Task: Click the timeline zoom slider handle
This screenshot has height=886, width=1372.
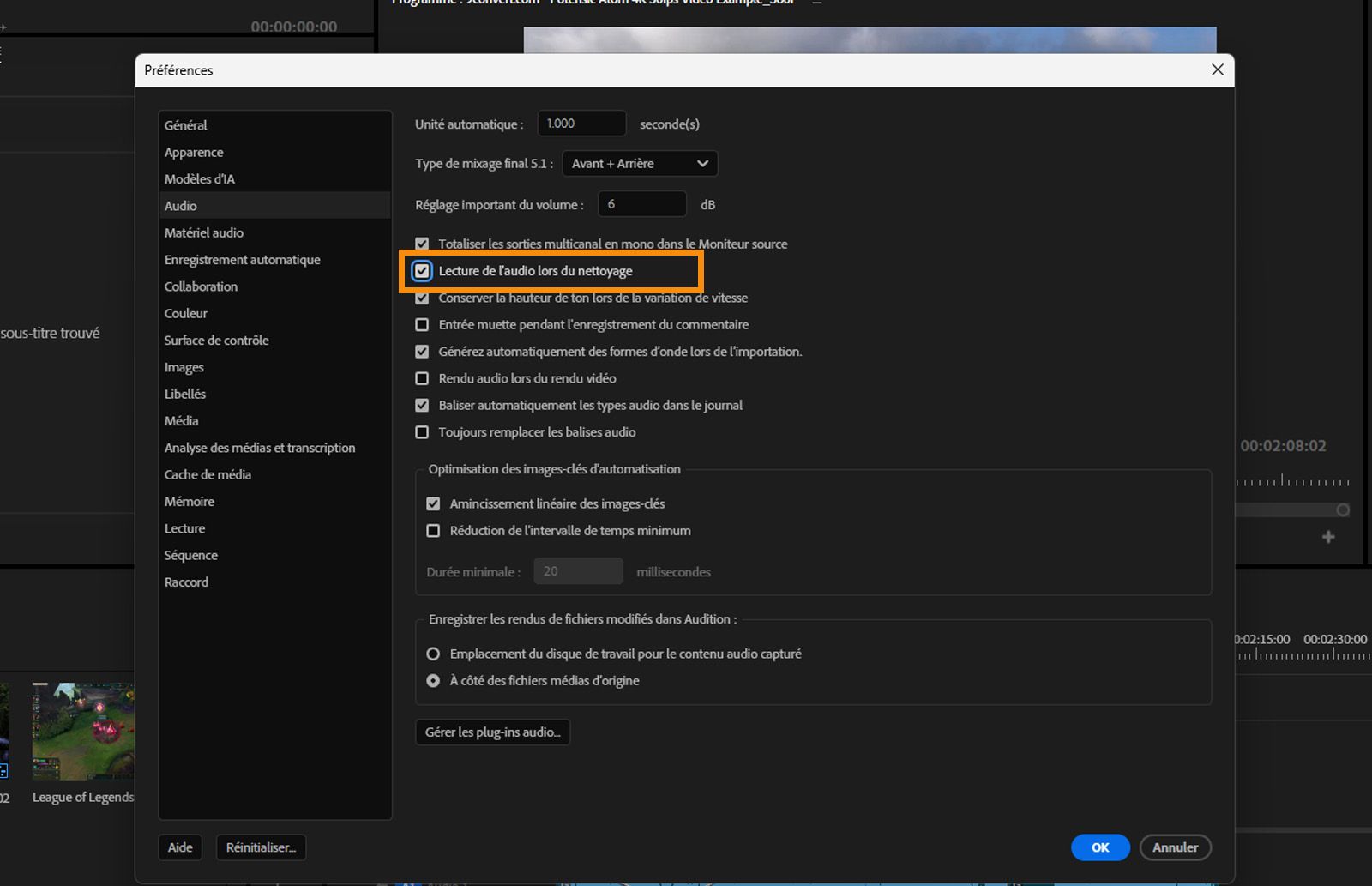Action: click(1342, 509)
